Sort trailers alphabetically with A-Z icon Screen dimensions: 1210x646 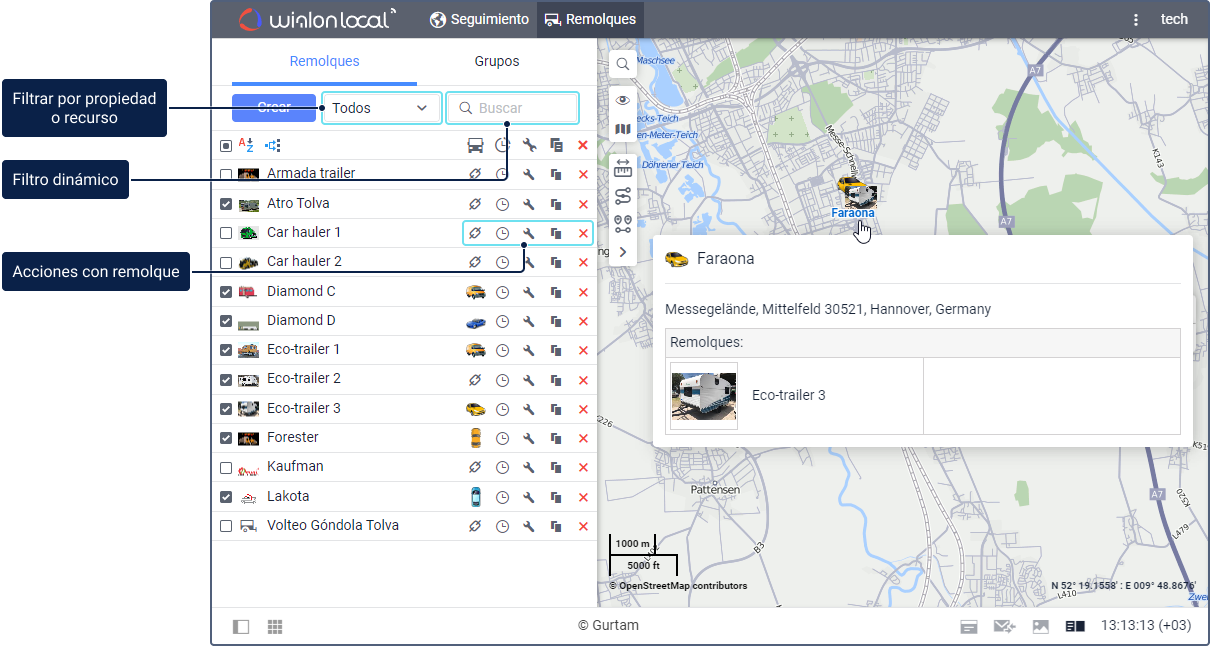pyautogui.click(x=246, y=145)
